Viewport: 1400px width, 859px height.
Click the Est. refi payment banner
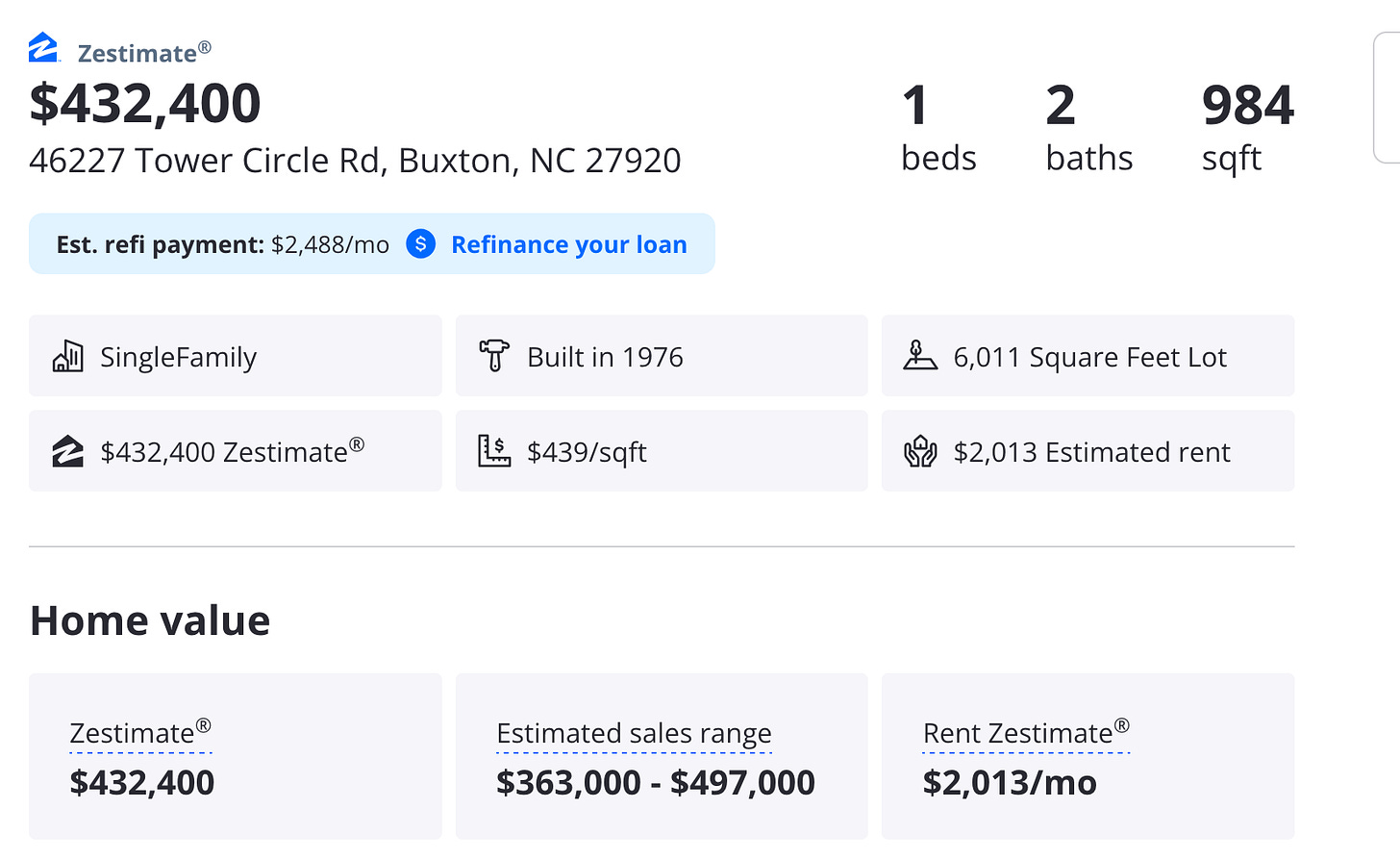coord(222,244)
